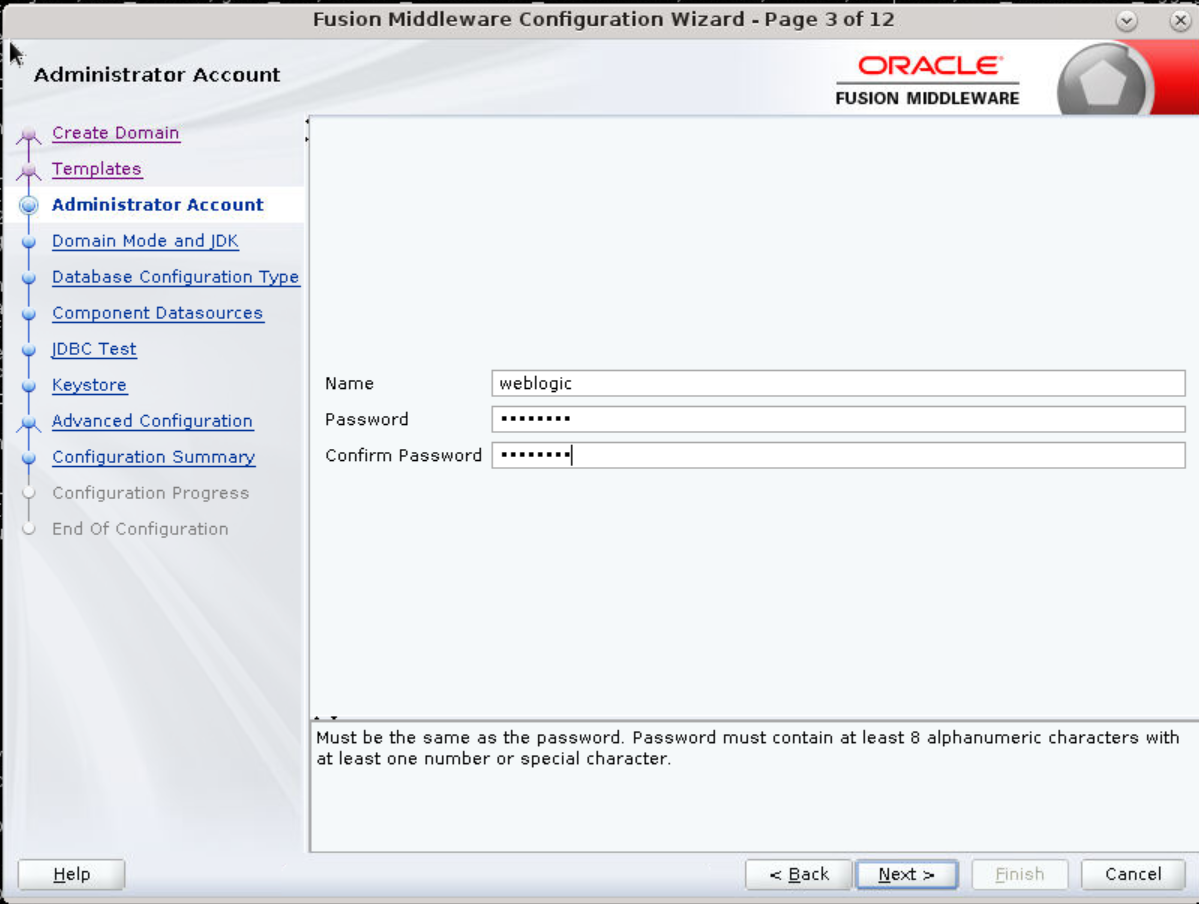Open Advanced Configuration step
Viewport: 1199px width, 904px height.
point(152,421)
